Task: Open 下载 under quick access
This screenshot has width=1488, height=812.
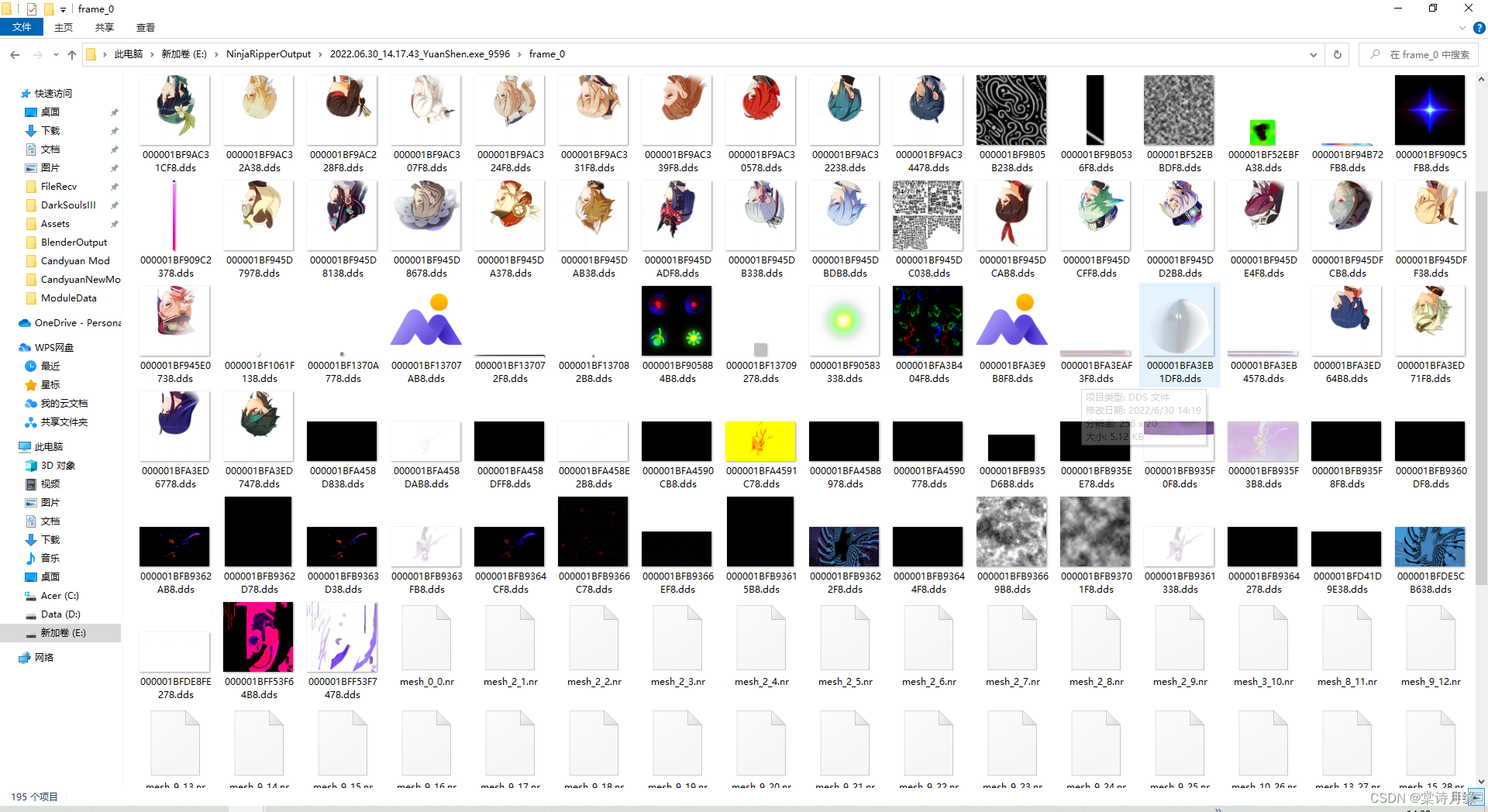Action: pos(50,130)
